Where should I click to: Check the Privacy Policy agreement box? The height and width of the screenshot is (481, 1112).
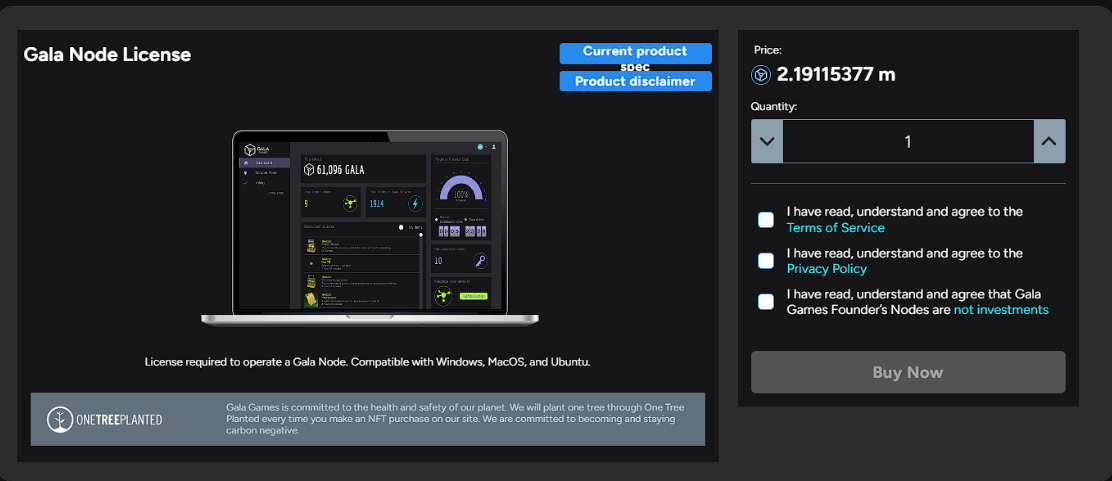click(766, 261)
